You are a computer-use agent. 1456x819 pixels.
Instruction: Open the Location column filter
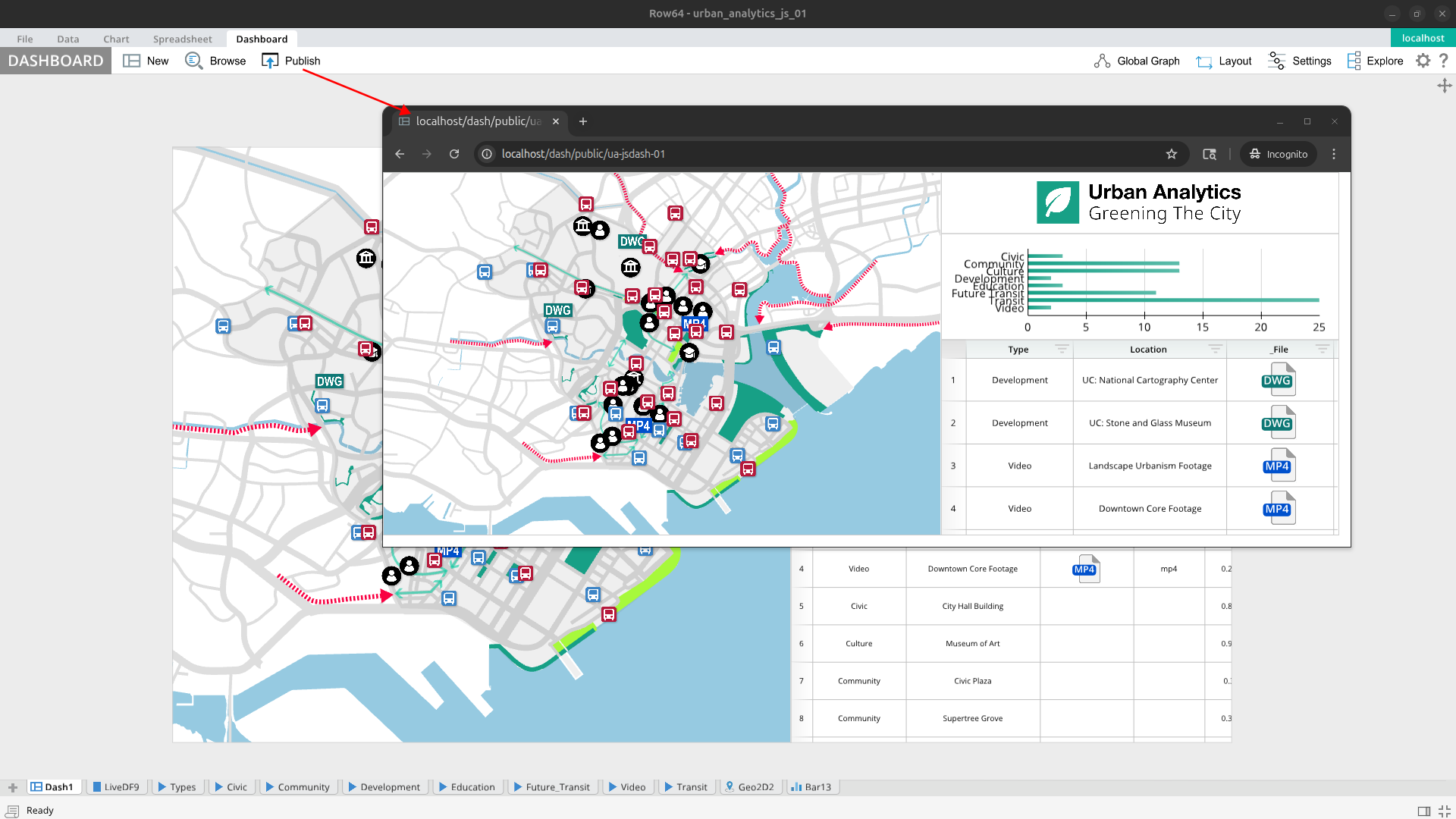pos(1215,349)
